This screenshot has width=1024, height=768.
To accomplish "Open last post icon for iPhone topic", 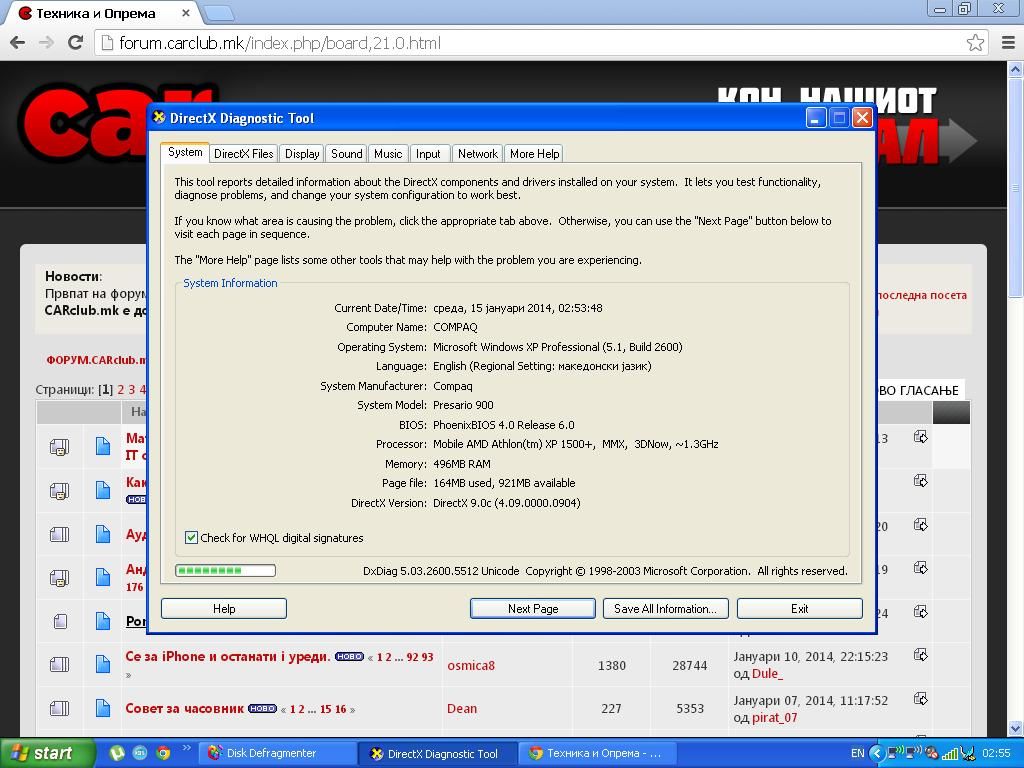I will pyautogui.click(x=920, y=655).
